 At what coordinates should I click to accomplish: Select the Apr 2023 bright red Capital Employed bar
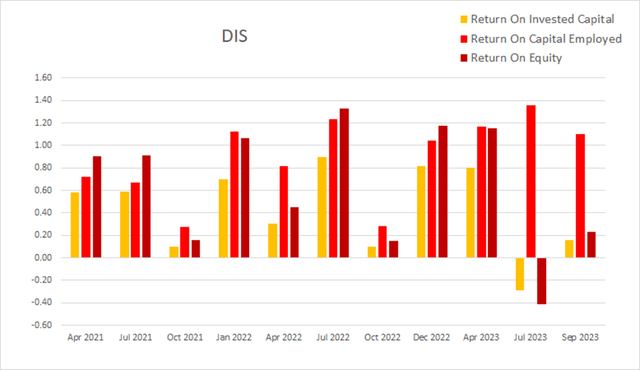pos(482,192)
